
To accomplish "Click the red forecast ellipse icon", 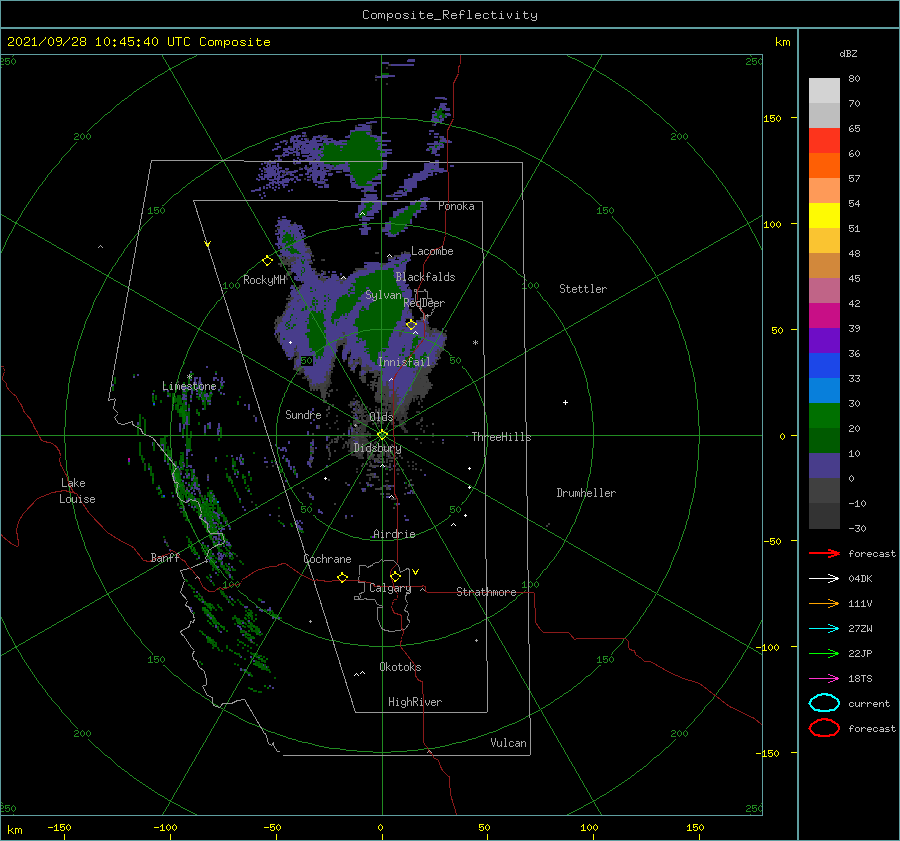I will point(824,728).
